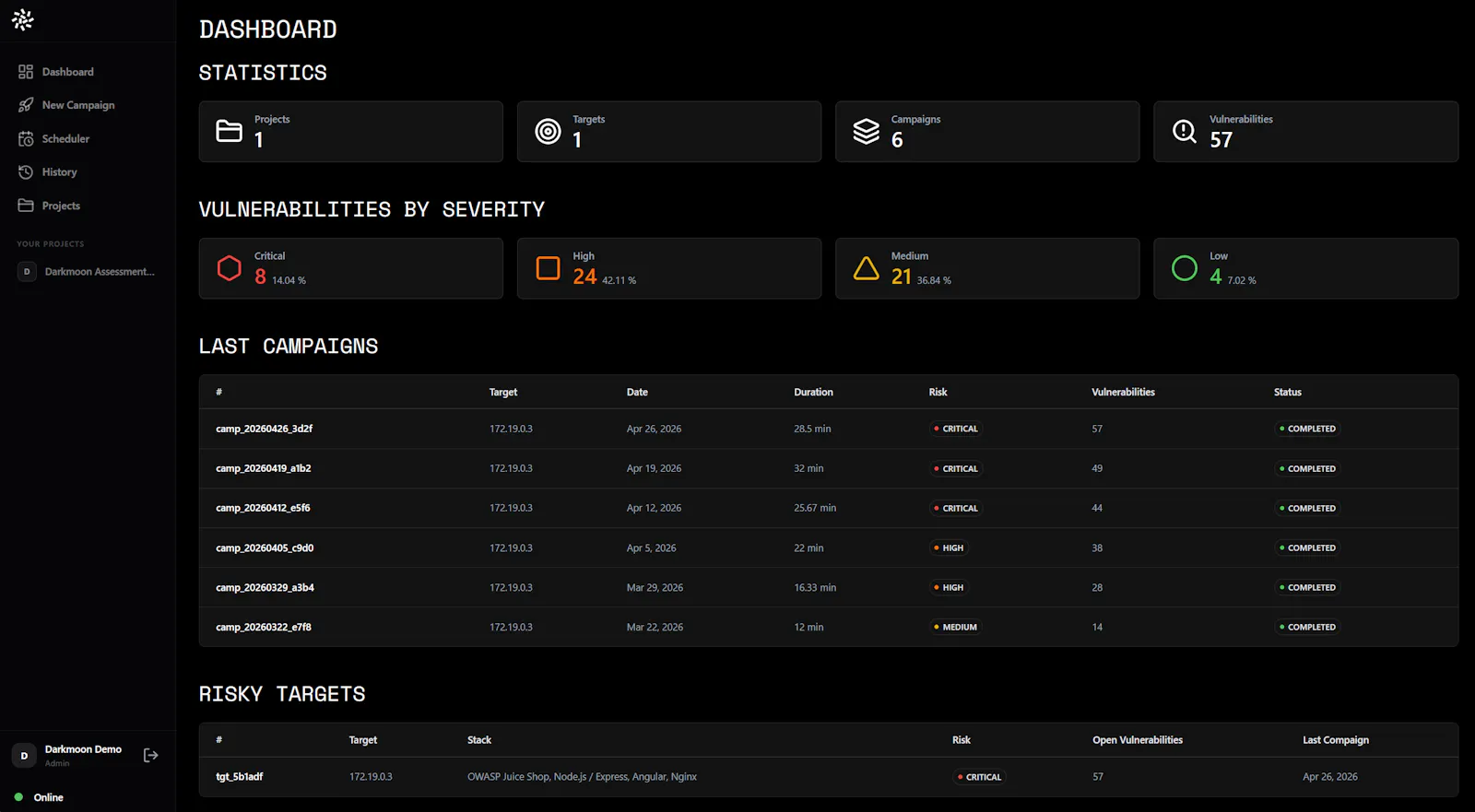The width and height of the screenshot is (1475, 812).
Task: Click the red hexagon Critical severity icon
Action: point(229,268)
